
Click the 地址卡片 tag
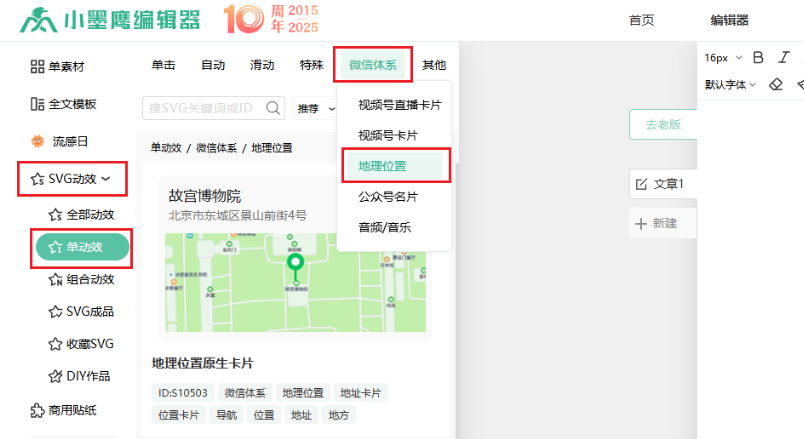coord(361,393)
